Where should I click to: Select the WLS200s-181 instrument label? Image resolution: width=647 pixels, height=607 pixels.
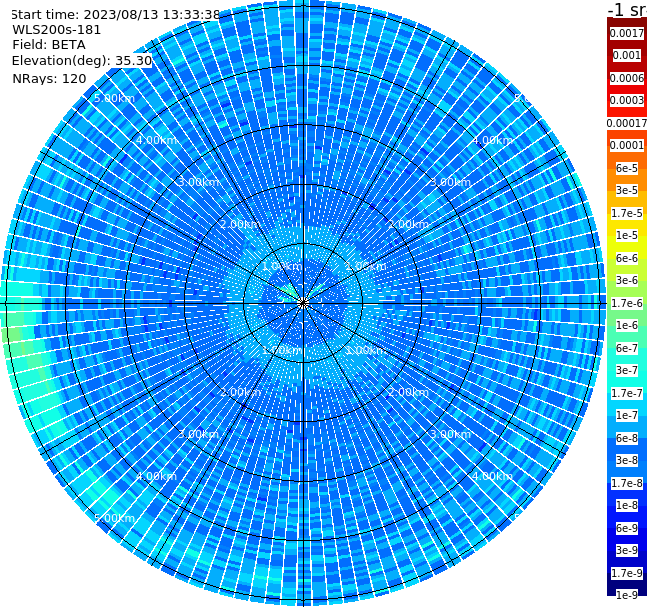coord(57,30)
